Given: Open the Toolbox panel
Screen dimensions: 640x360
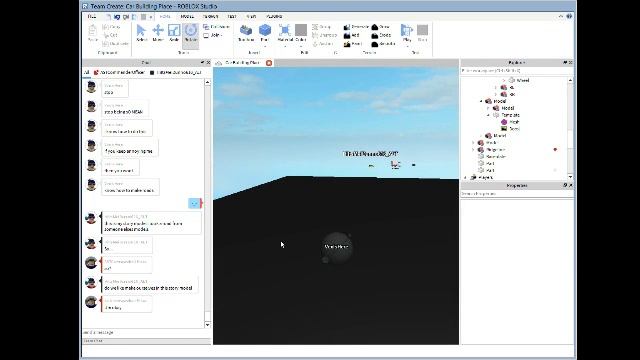Looking at the screenshot, I should [246, 33].
